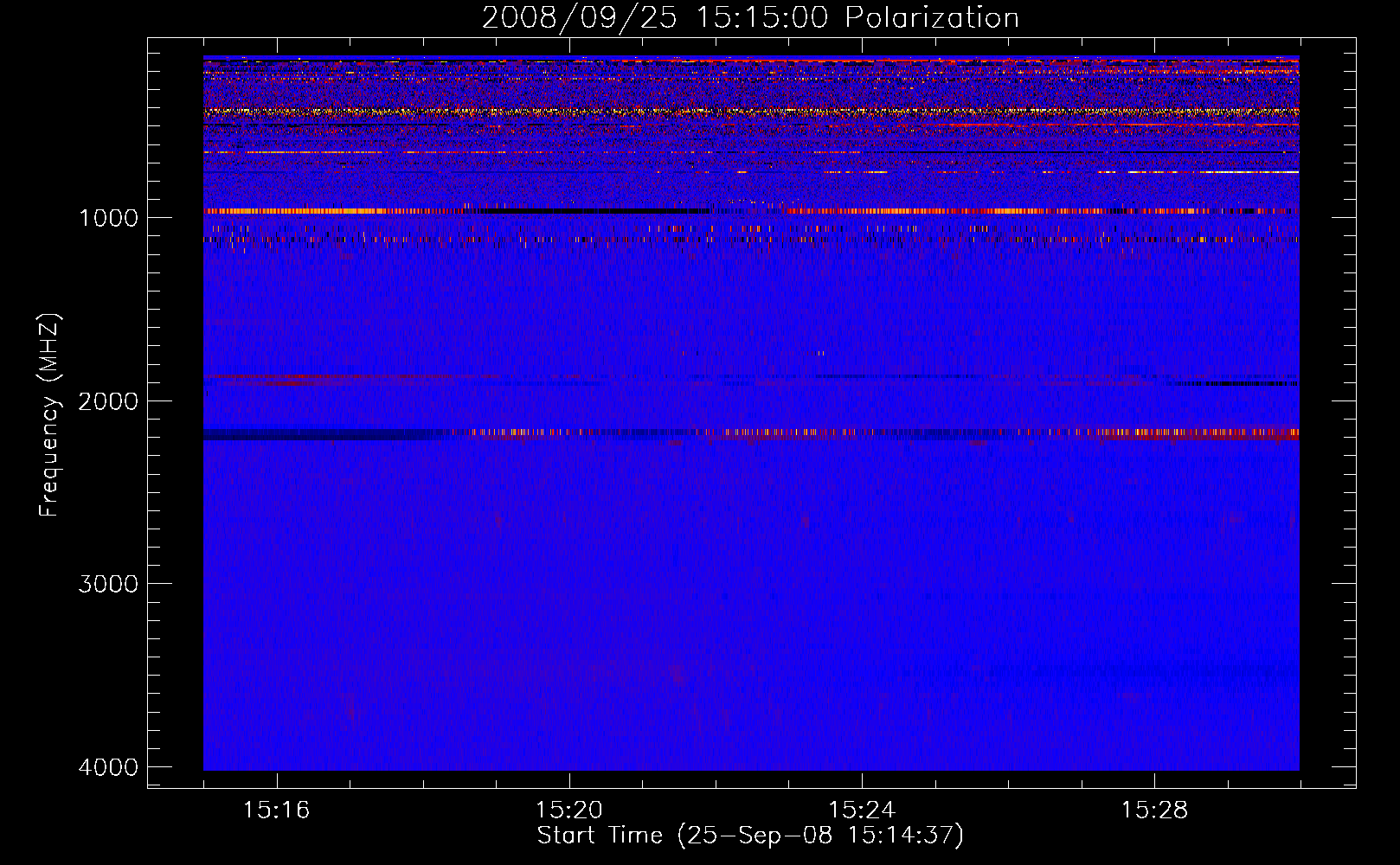Click the orange band just below 1000 MHz
The width and height of the screenshot is (1400, 865).
coord(751,210)
